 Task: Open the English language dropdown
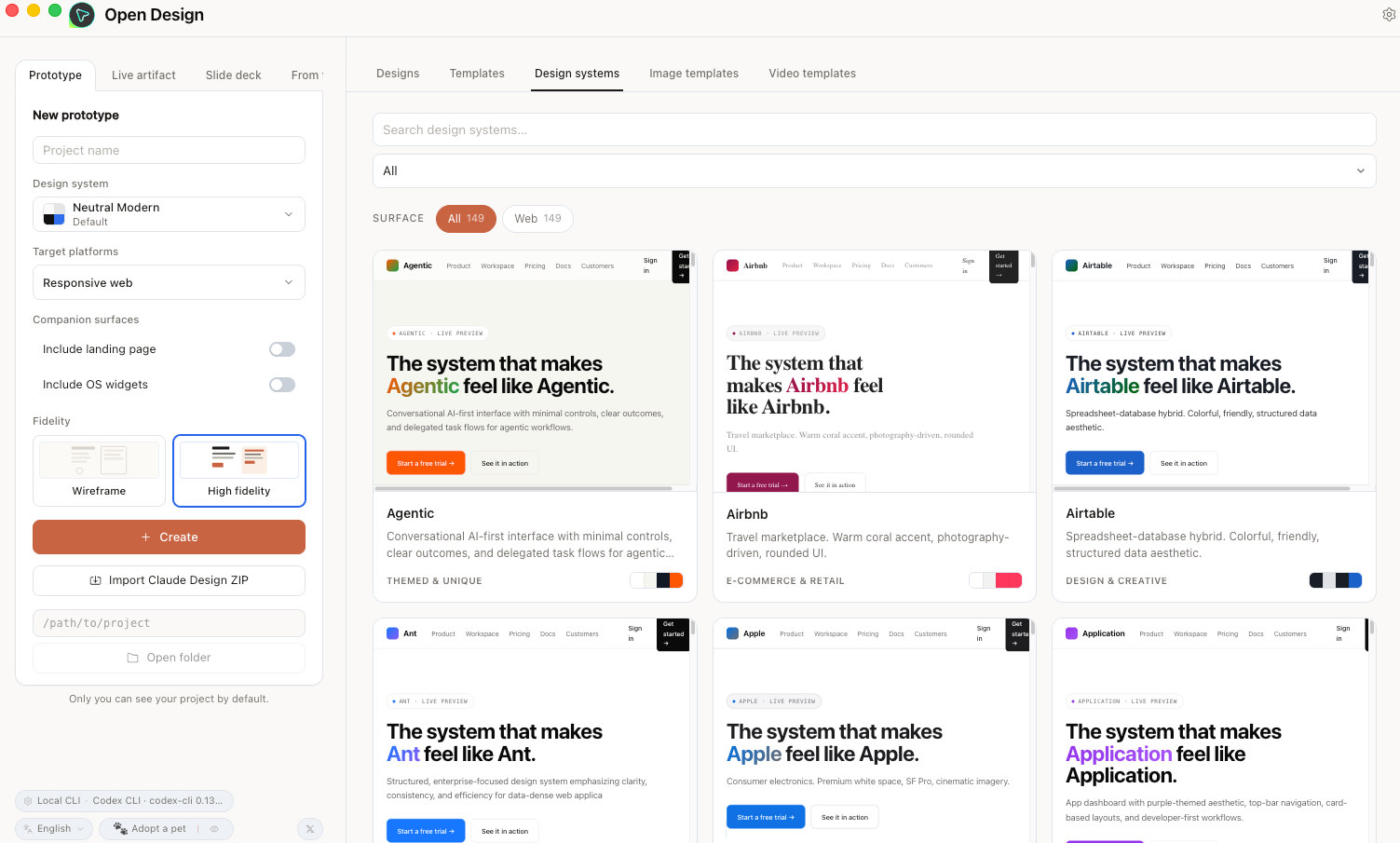point(54,828)
